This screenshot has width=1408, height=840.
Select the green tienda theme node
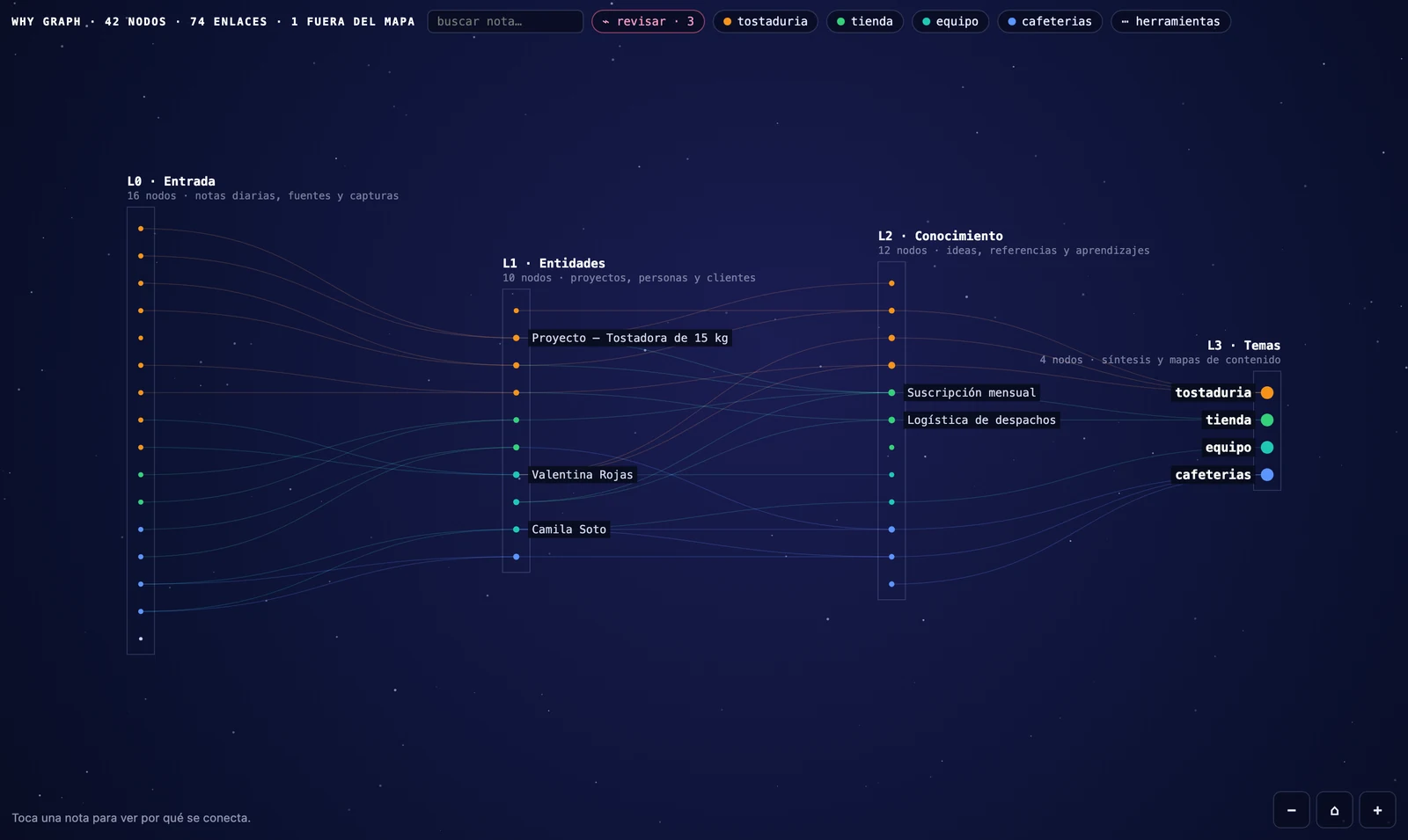pos(1267,420)
